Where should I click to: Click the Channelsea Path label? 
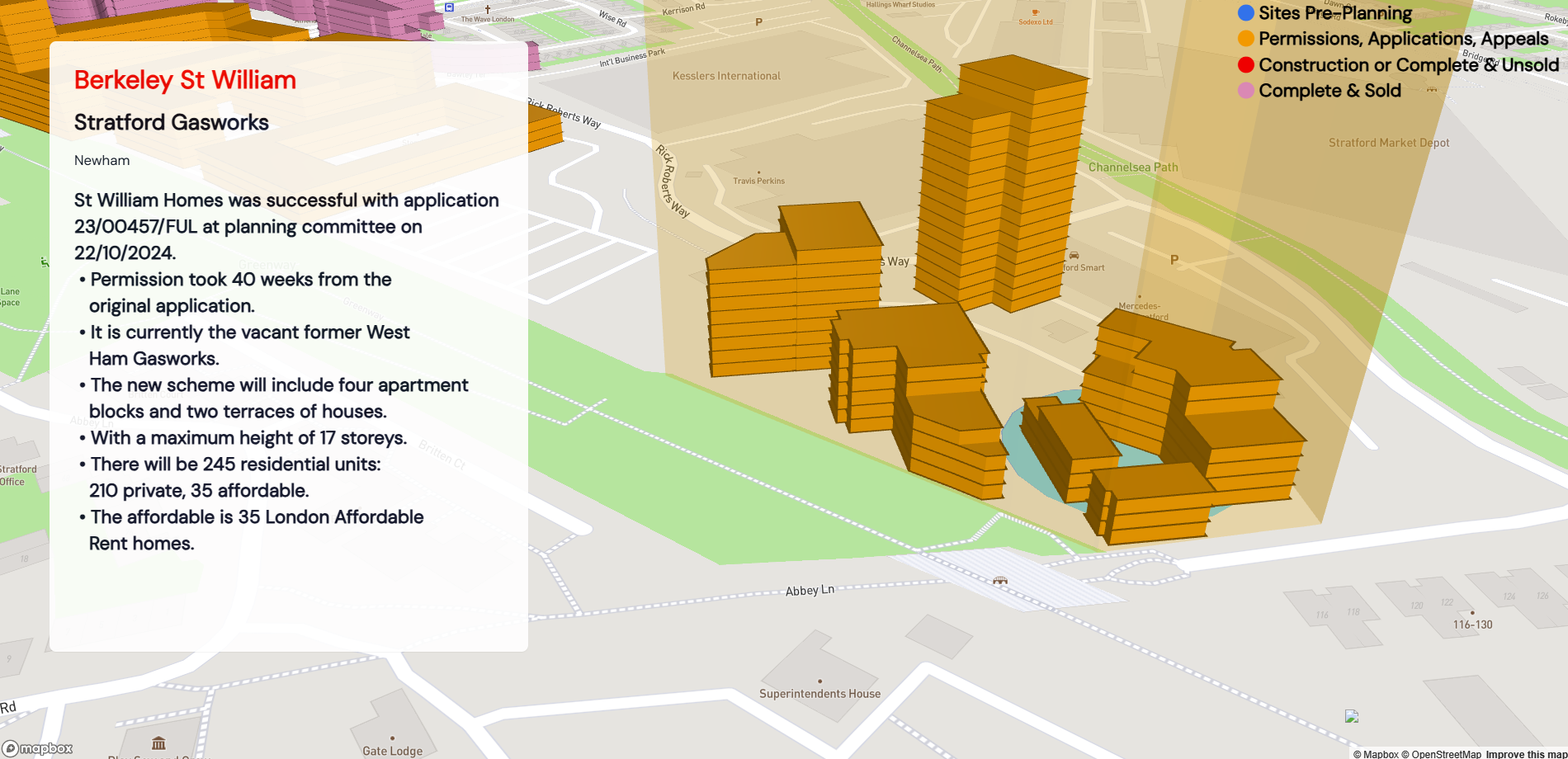point(1133,167)
